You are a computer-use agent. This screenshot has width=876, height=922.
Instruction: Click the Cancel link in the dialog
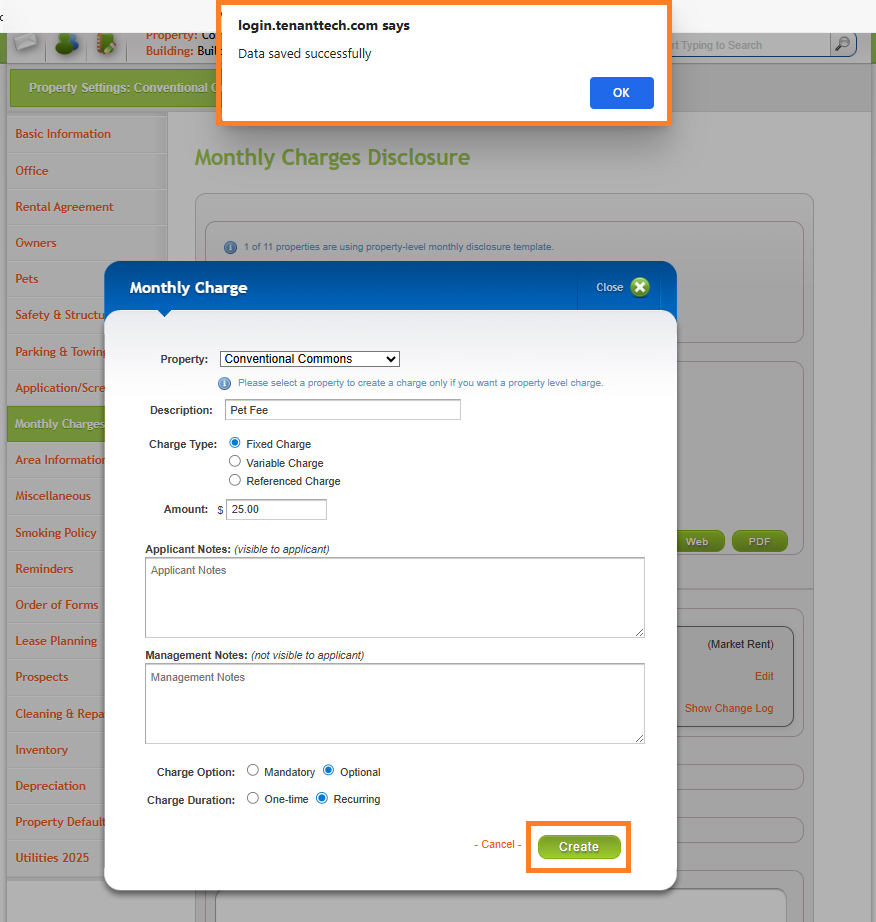[498, 844]
